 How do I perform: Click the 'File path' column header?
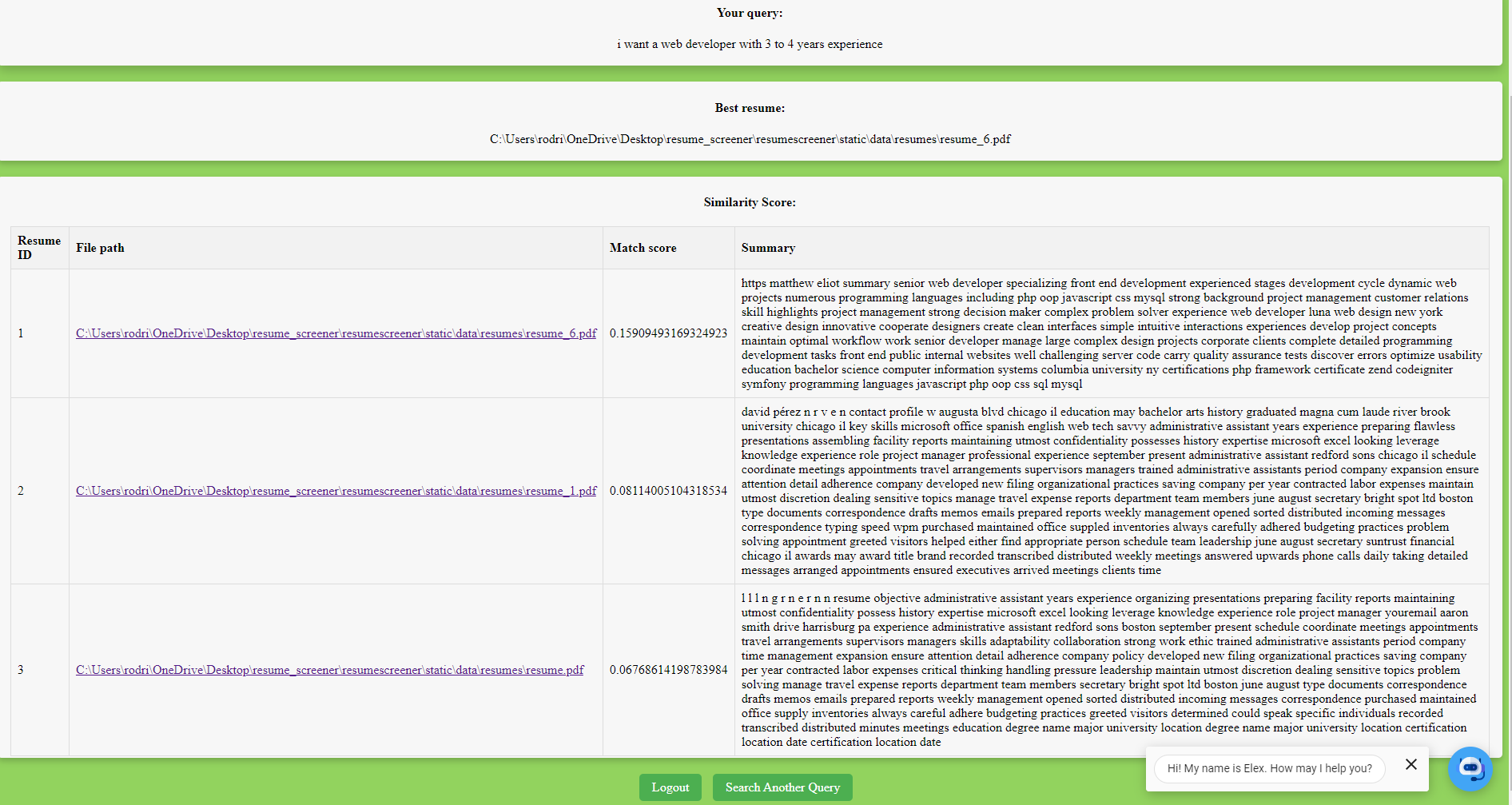(100, 248)
